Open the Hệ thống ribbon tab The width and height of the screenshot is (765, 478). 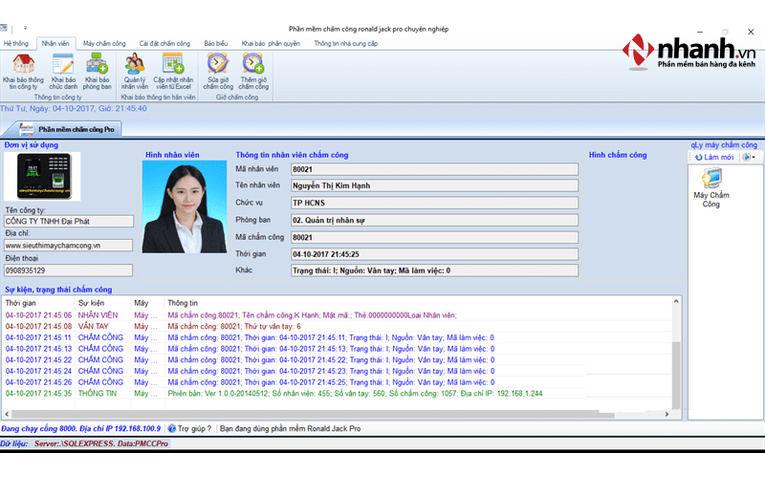pyautogui.click(x=16, y=43)
